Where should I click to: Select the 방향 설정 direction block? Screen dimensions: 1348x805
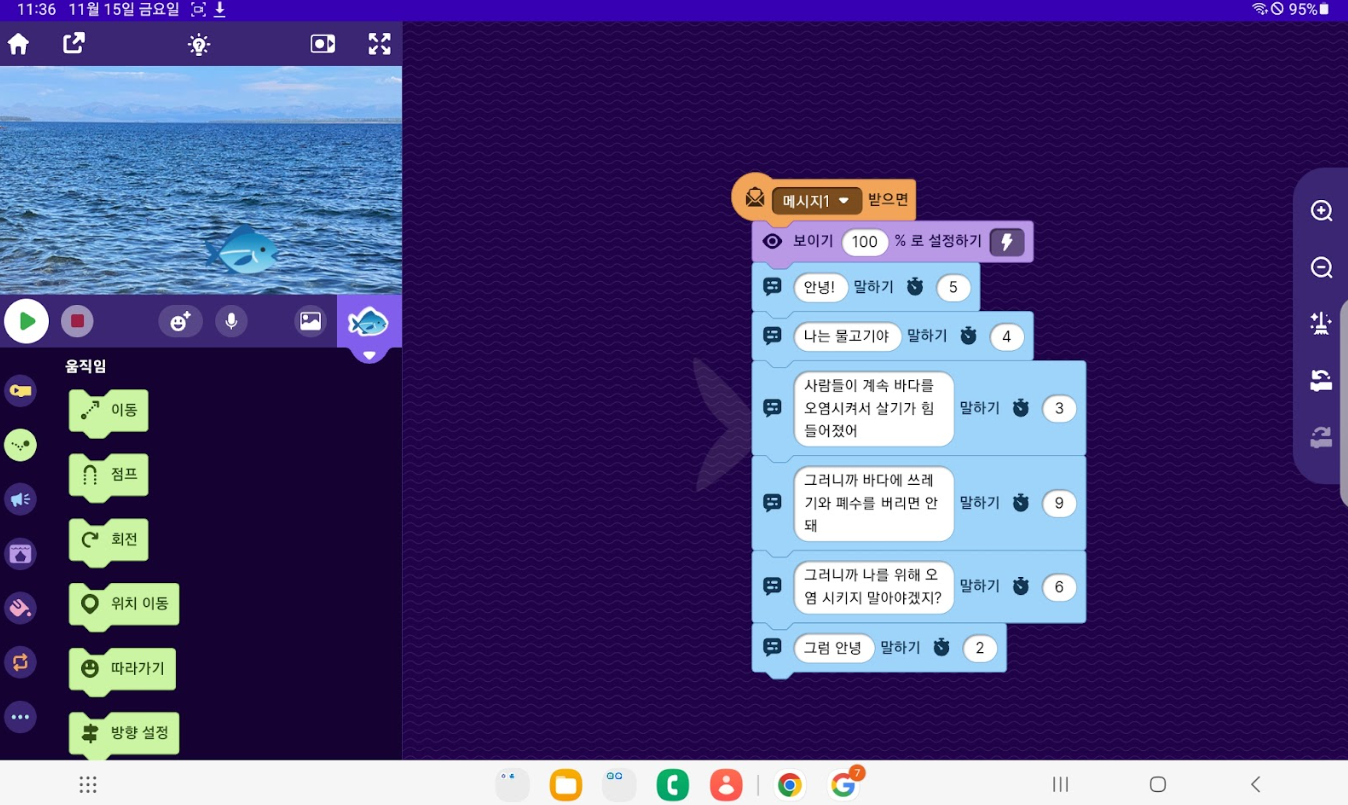point(124,735)
